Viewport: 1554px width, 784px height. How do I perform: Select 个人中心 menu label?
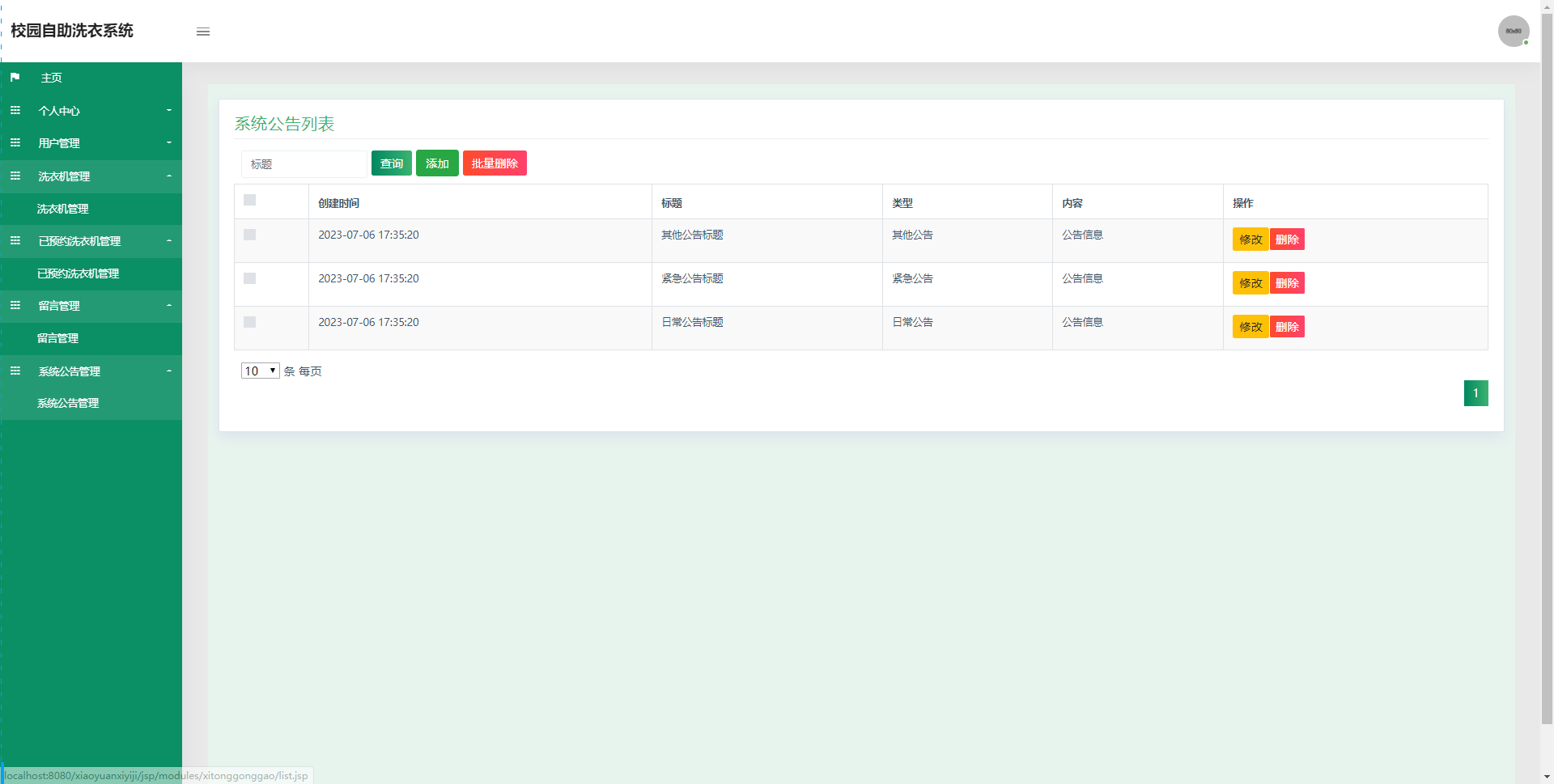[x=59, y=111]
